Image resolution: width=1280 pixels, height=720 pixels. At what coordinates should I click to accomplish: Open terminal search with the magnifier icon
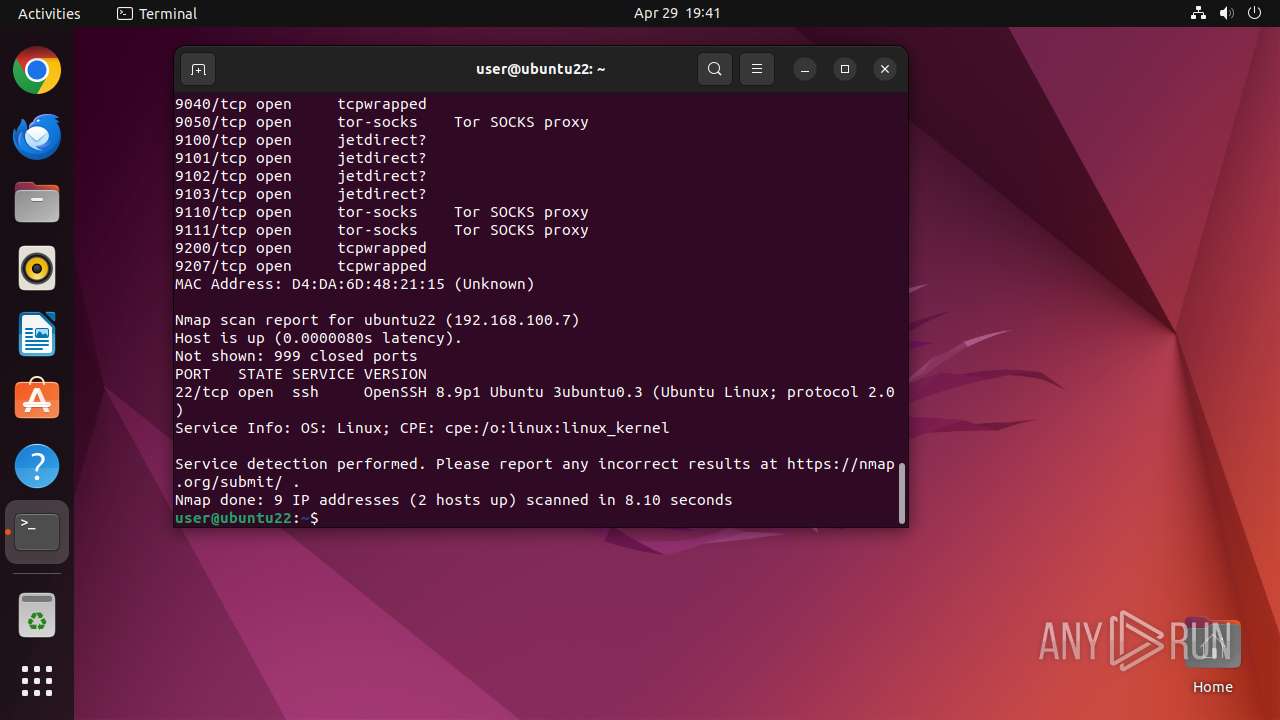[x=714, y=69]
